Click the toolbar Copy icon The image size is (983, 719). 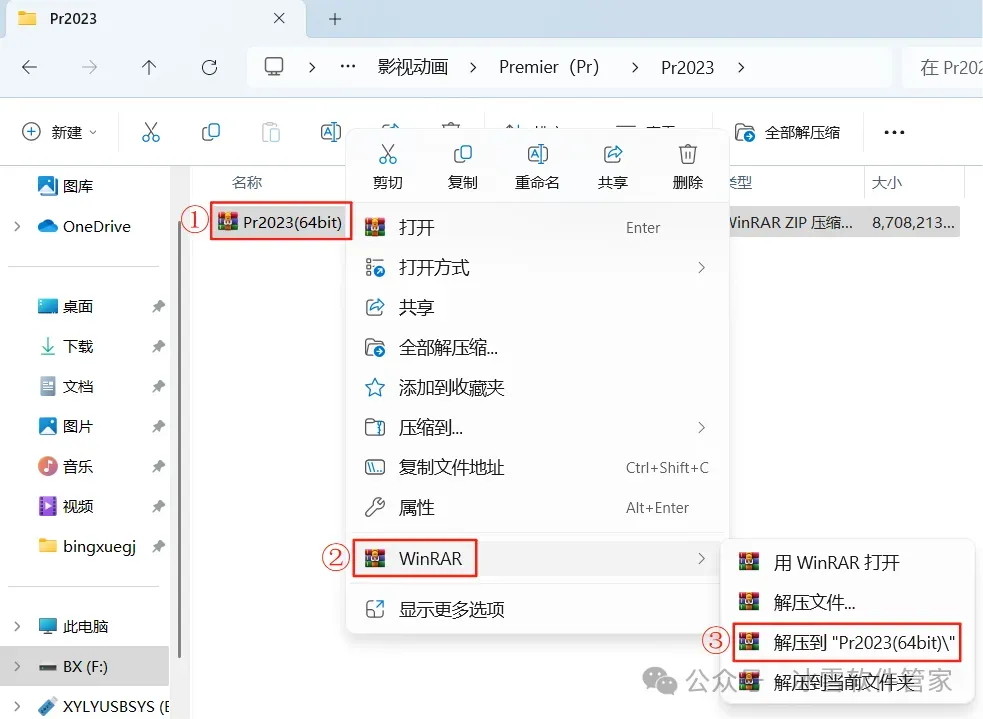[x=211, y=132]
